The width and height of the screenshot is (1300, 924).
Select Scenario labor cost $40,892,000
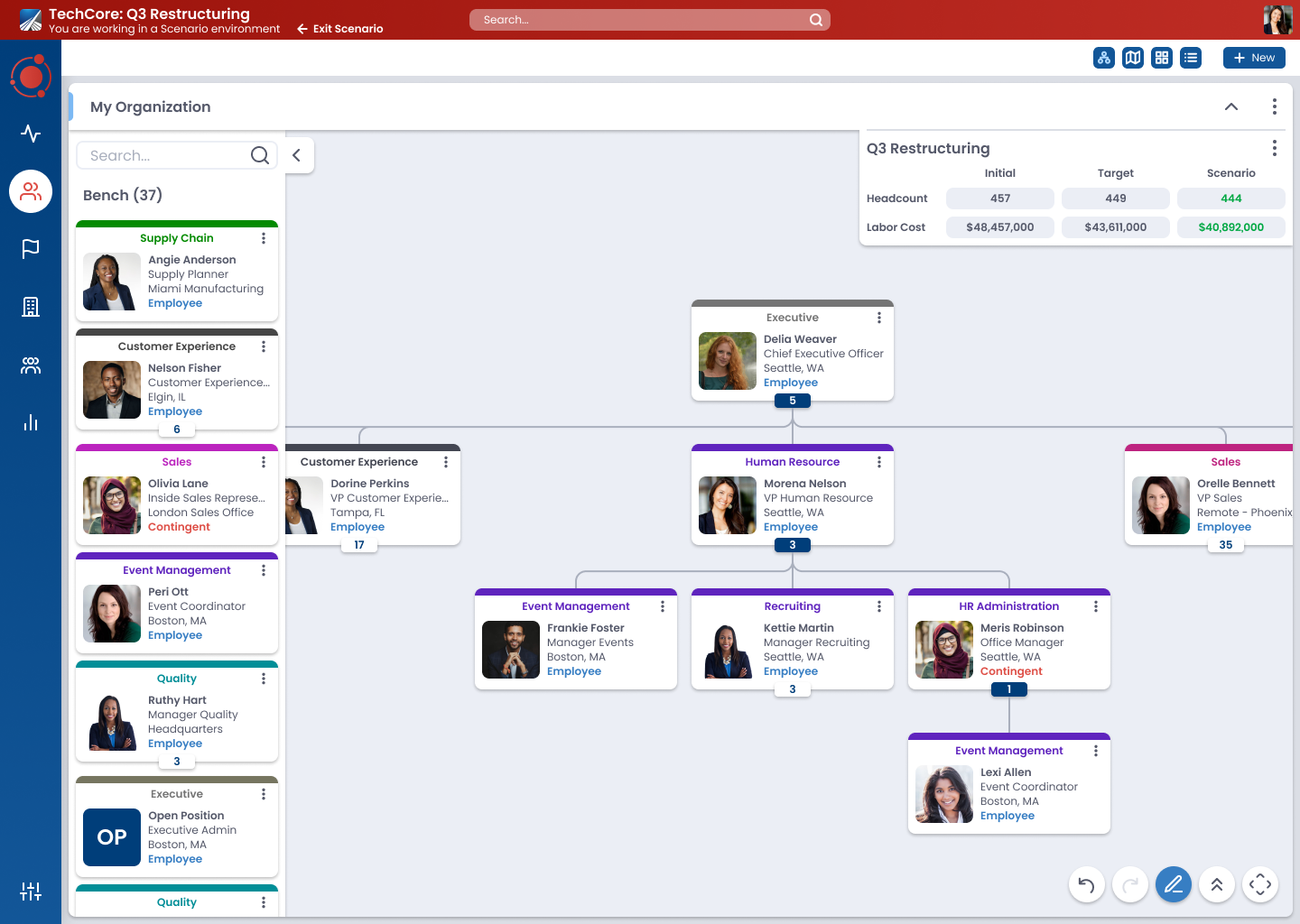click(1231, 227)
